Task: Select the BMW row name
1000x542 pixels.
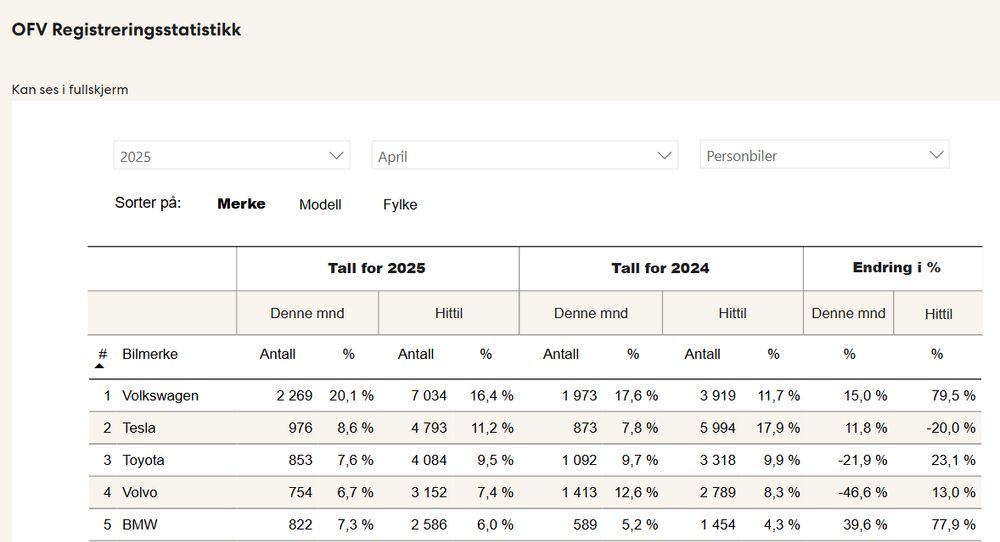Action: click(140, 525)
